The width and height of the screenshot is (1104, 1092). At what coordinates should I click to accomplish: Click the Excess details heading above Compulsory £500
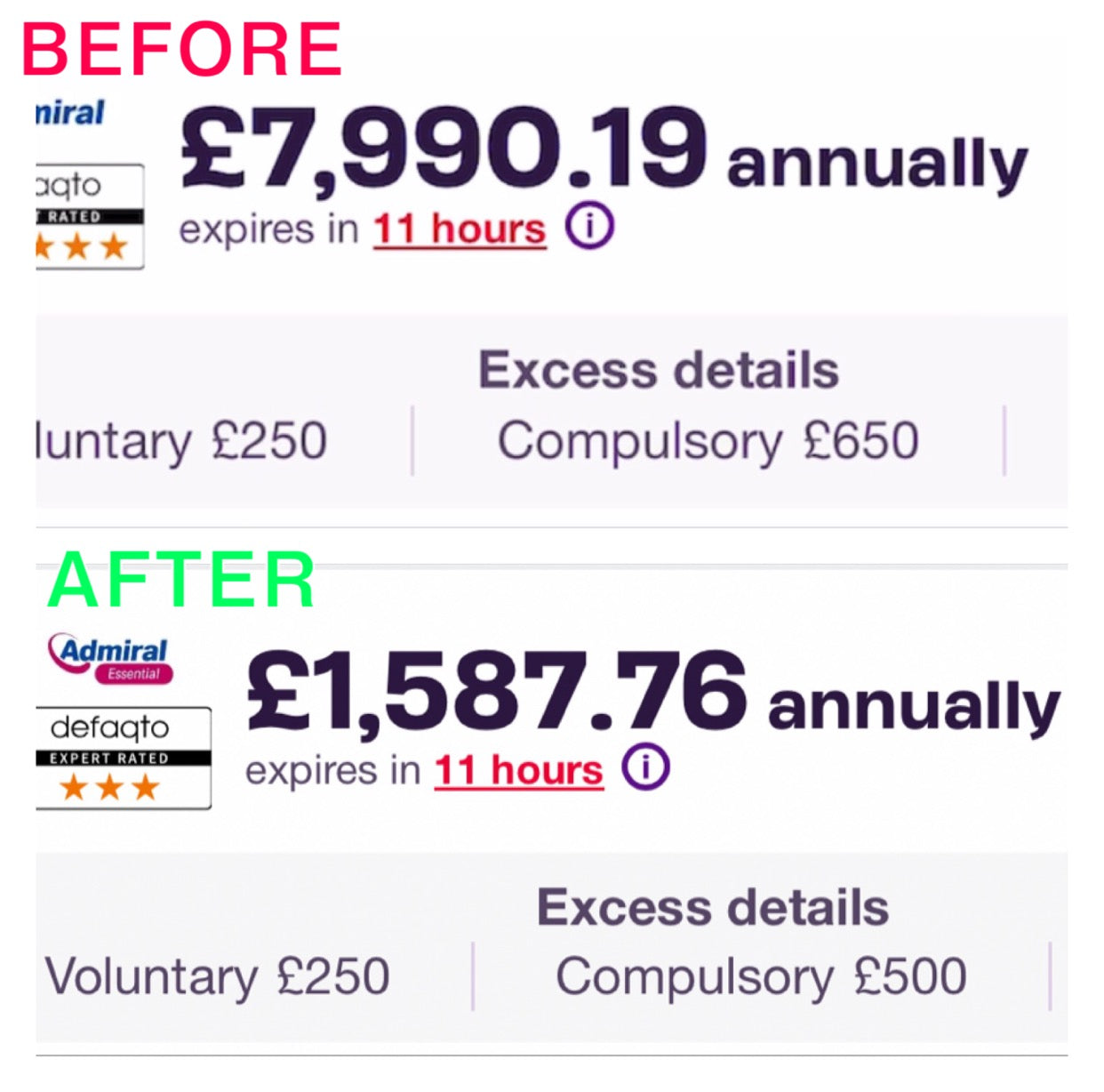click(x=713, y=908)
